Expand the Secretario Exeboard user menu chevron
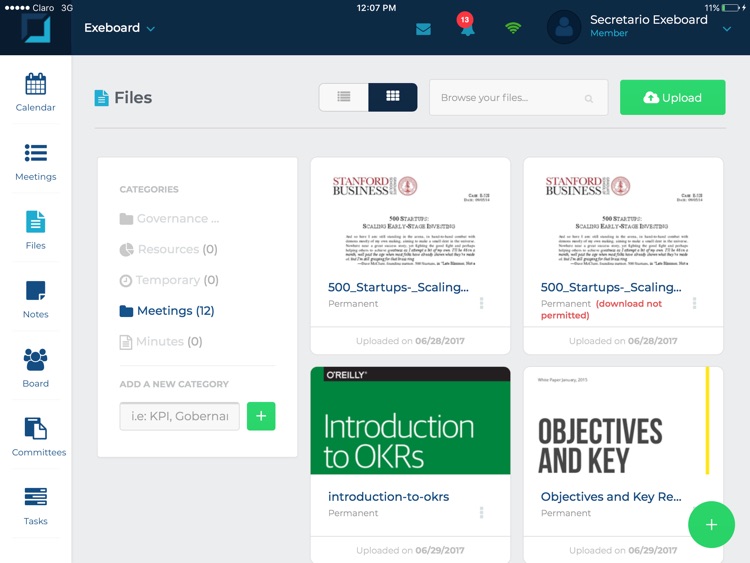Viewport: 750px width, 563px height. pyautogui.click(x=727, y=29)
